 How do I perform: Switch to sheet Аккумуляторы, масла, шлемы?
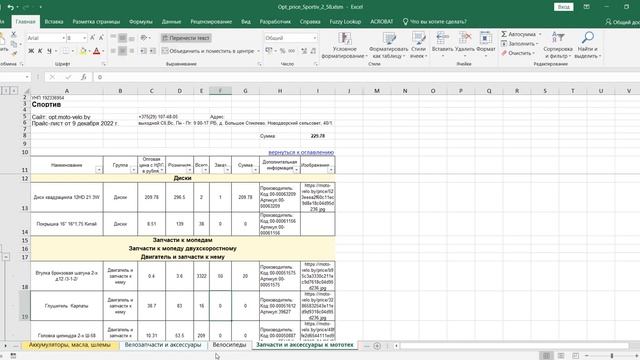click(x=70, y=345)
